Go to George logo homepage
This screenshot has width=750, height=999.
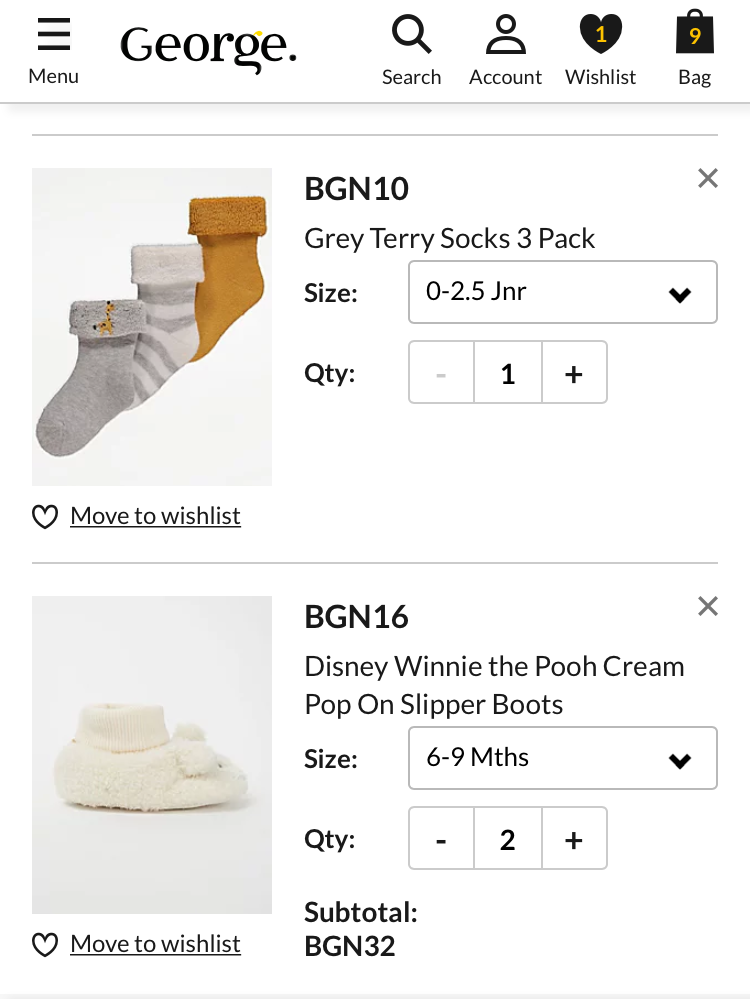[x=208, y=47]
